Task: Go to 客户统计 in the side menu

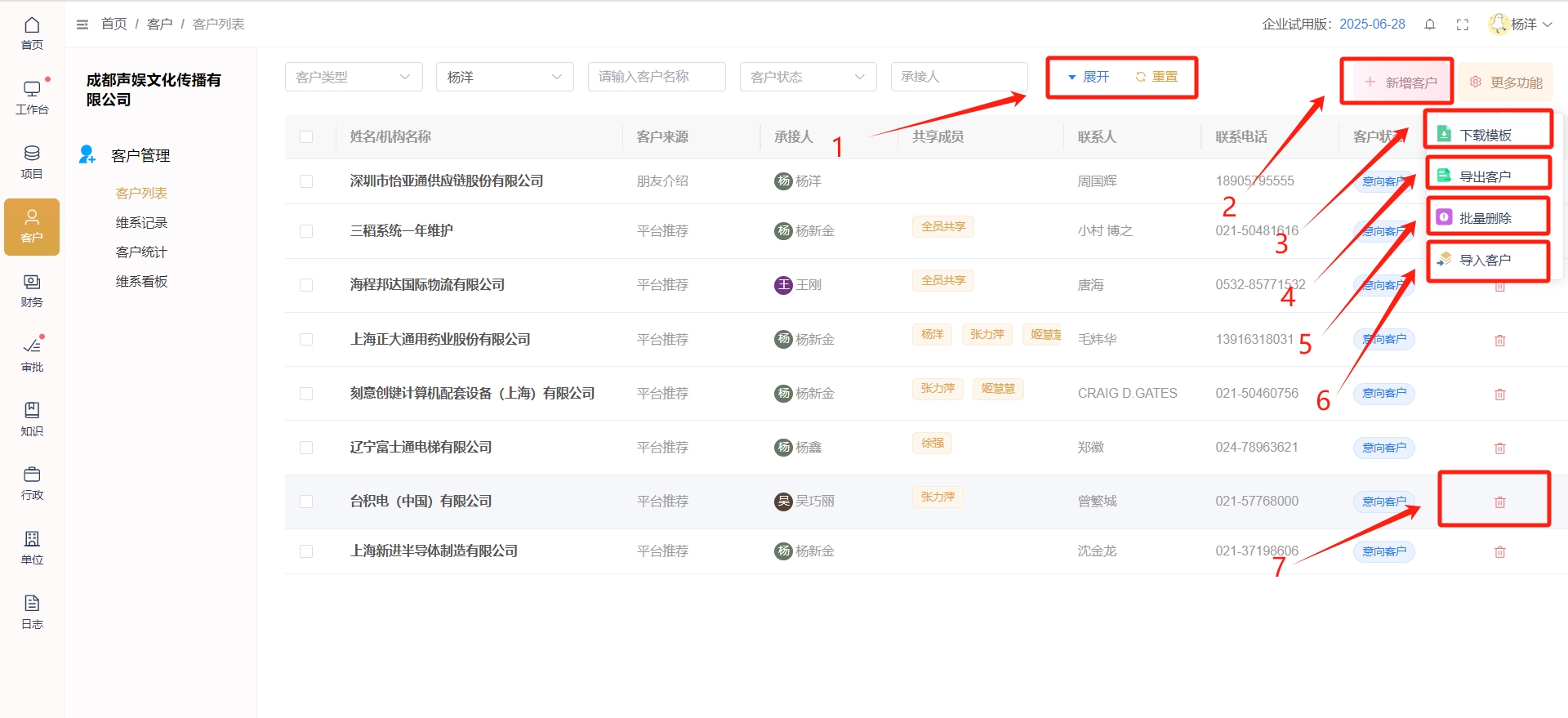Action: (141, 252)
